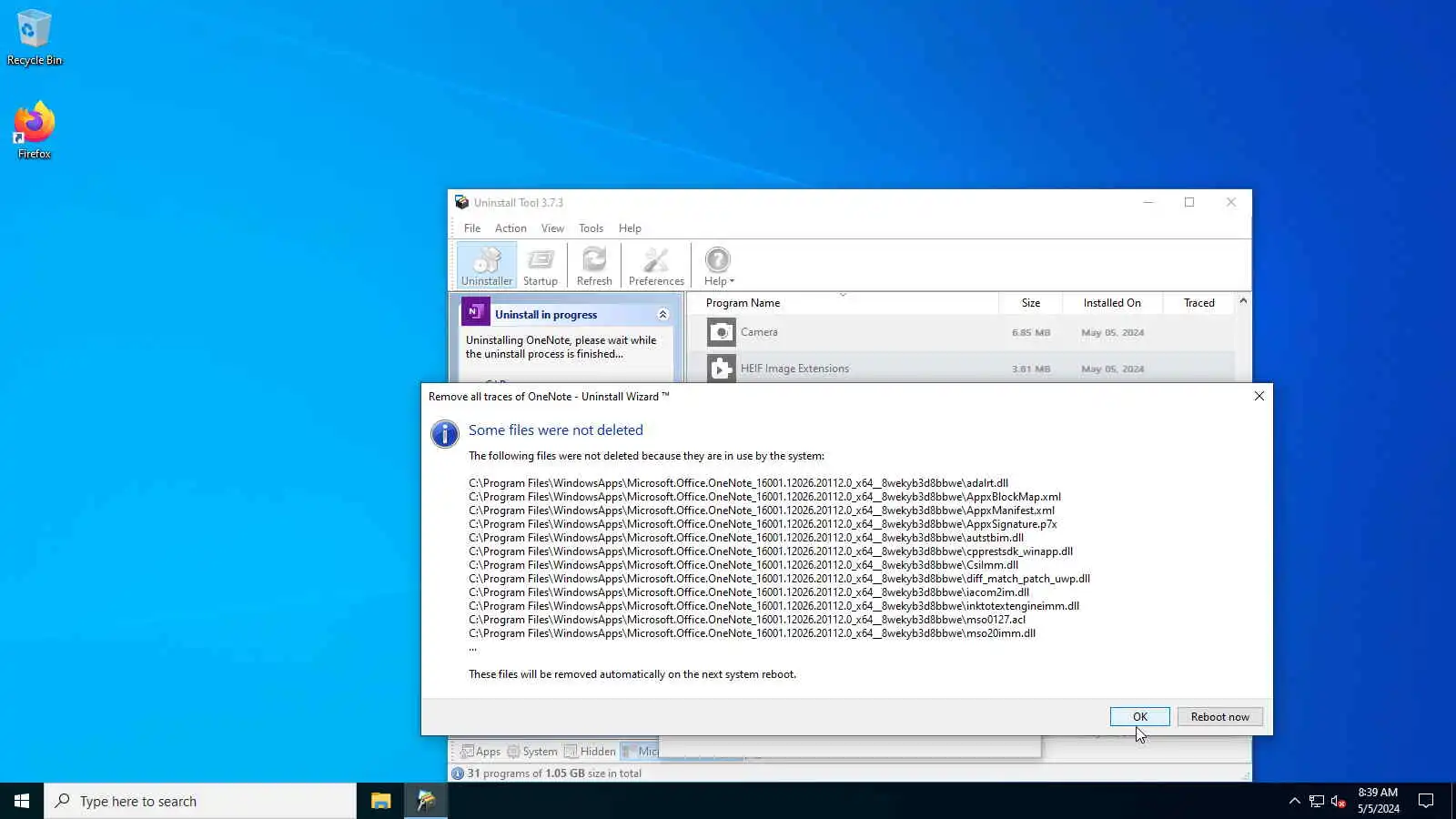
Task: Click the 'Some files were not deleted' heading
Action: click(556, 430)
